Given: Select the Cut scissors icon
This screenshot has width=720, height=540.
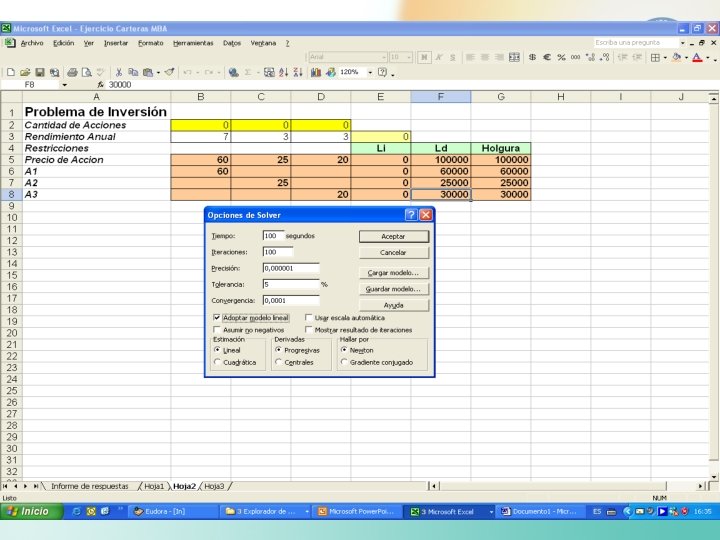Looking at the screenshot, I should tap(118, 72).
